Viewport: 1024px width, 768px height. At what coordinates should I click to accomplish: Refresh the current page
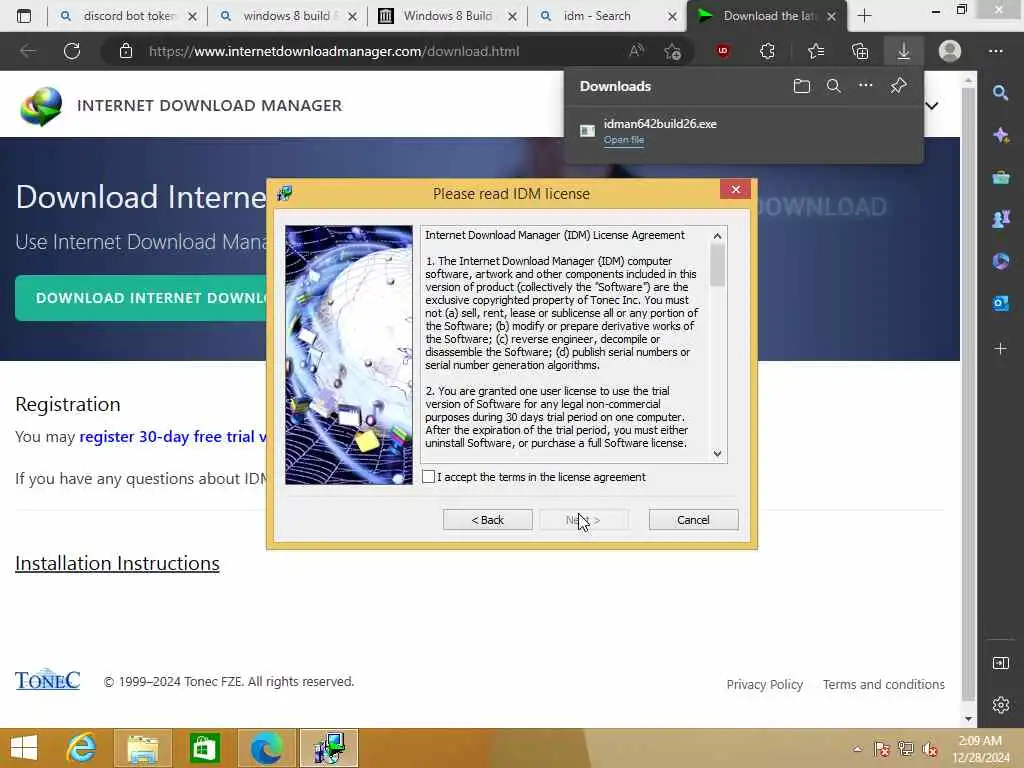click(72, 51)
